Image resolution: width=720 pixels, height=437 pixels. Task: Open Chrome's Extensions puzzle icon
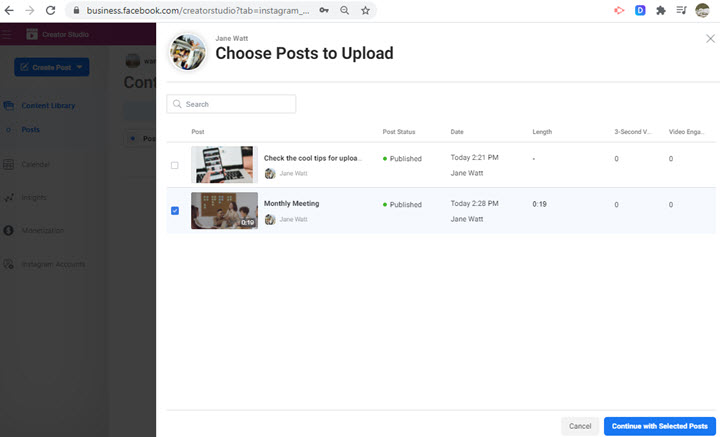pos(661,10)
